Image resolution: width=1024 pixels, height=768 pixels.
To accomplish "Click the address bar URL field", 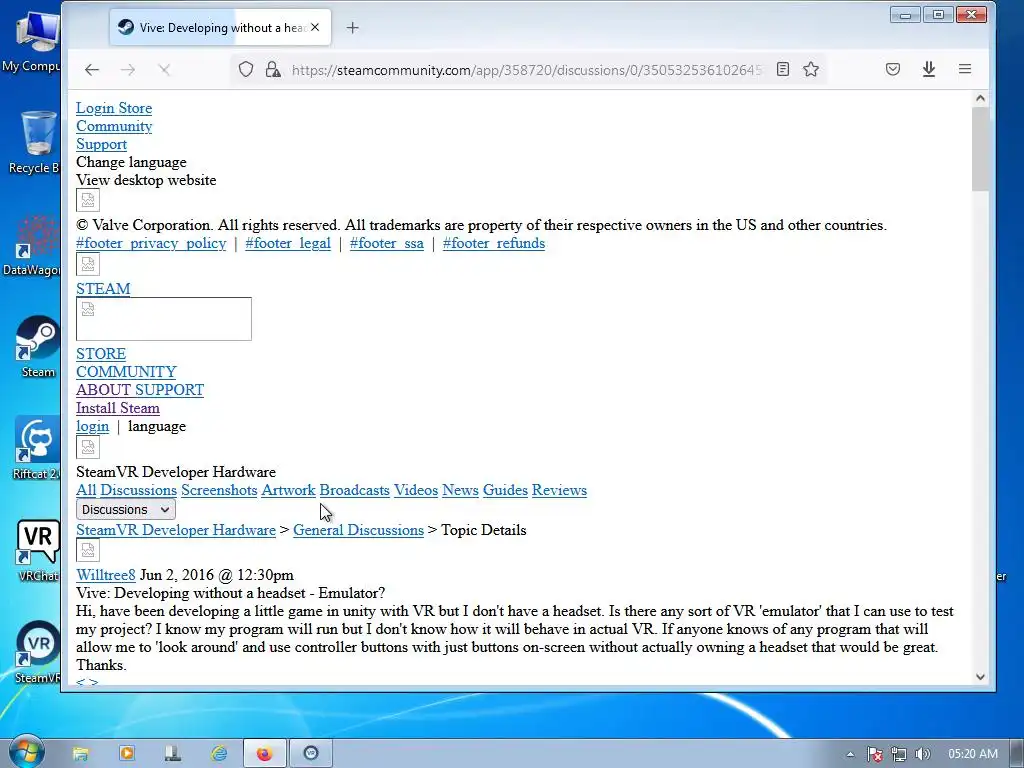I will coord(526,70).
